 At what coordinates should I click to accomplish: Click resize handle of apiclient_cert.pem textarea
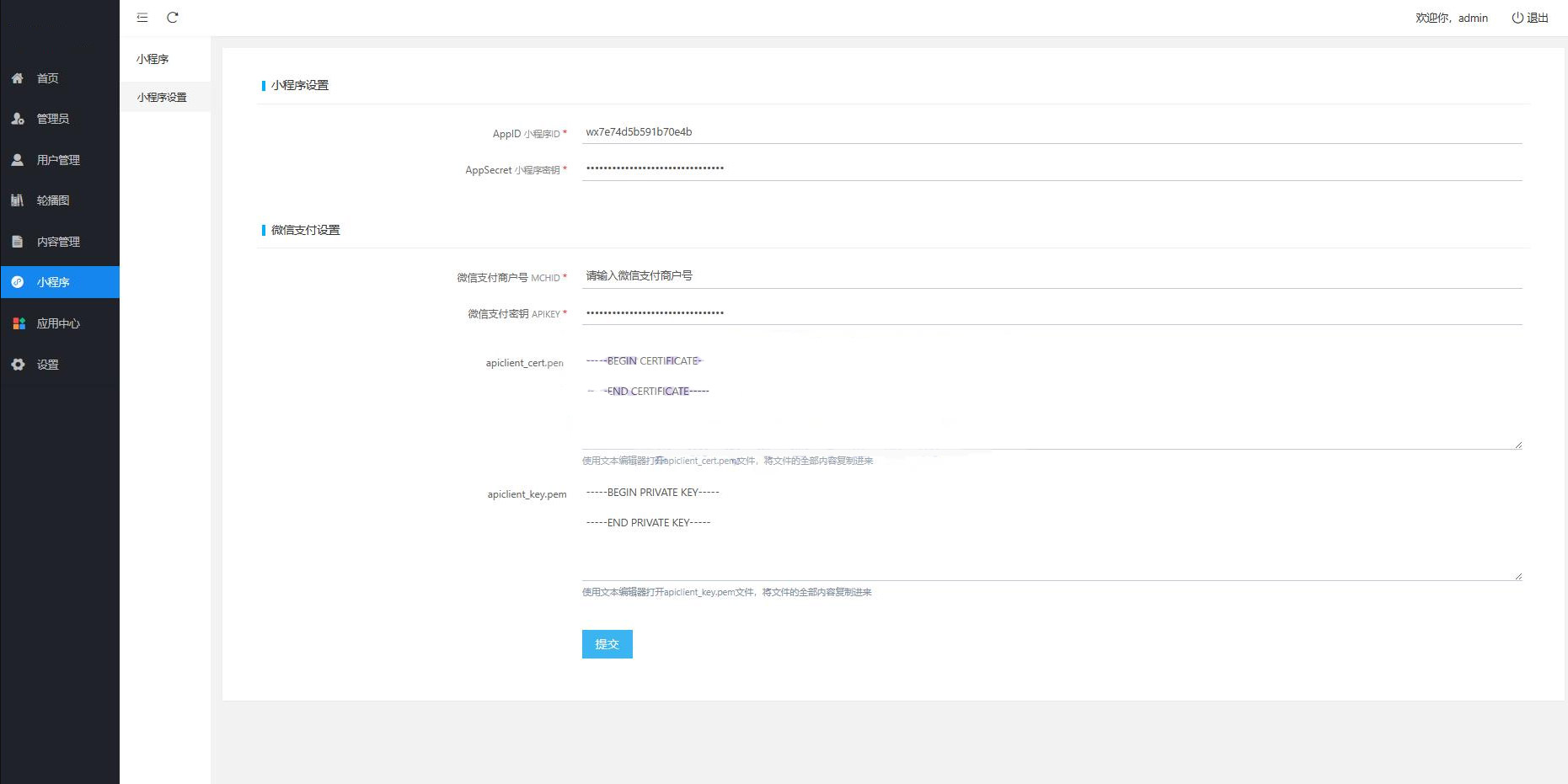(x=1517, y=445)
